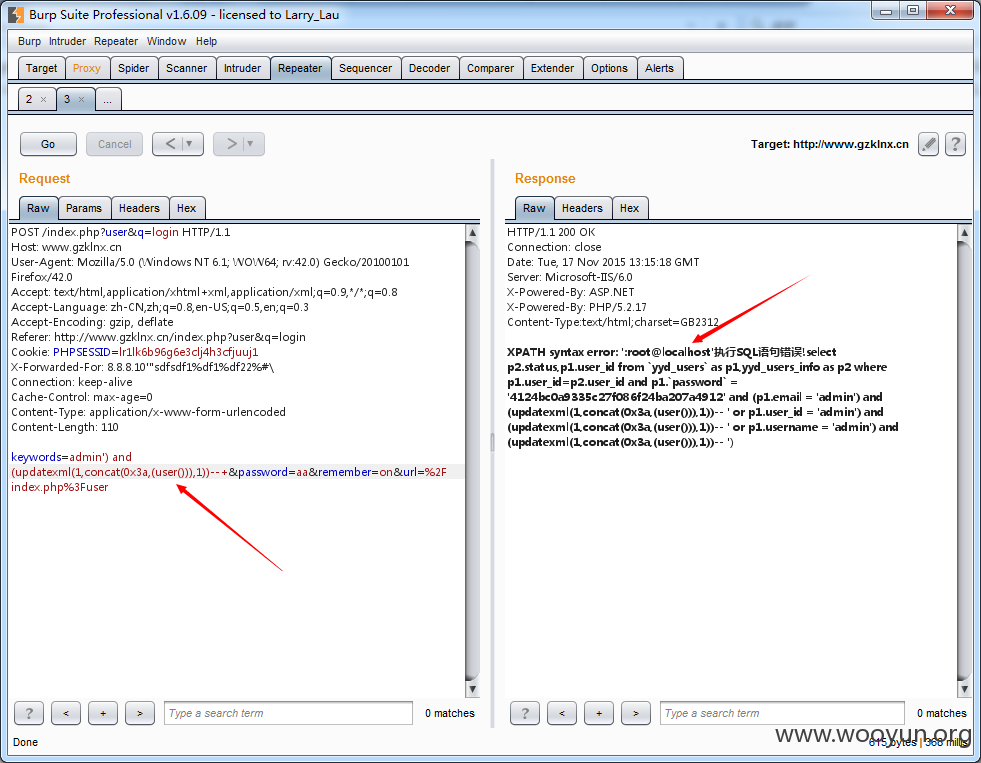Open the Burp menu
The height and width of the screenshot is (763, 981).
(29, 41)
